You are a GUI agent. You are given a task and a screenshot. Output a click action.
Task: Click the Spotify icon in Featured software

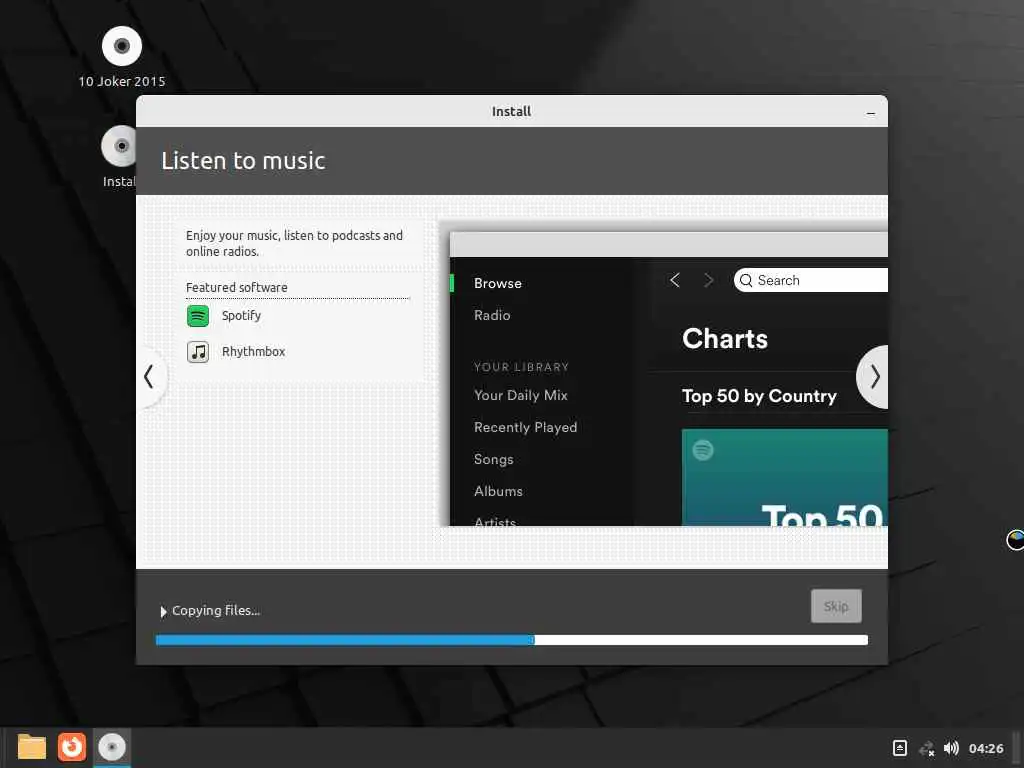[x=198, y=316]
